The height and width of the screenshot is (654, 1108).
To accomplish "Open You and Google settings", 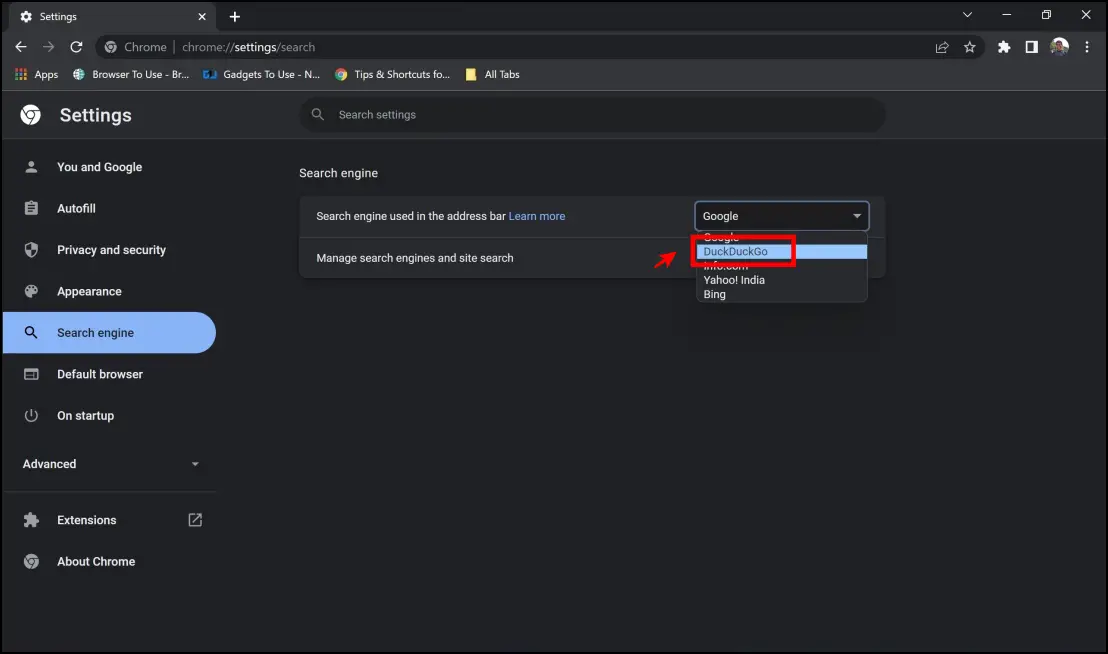I will click(110, 167).
